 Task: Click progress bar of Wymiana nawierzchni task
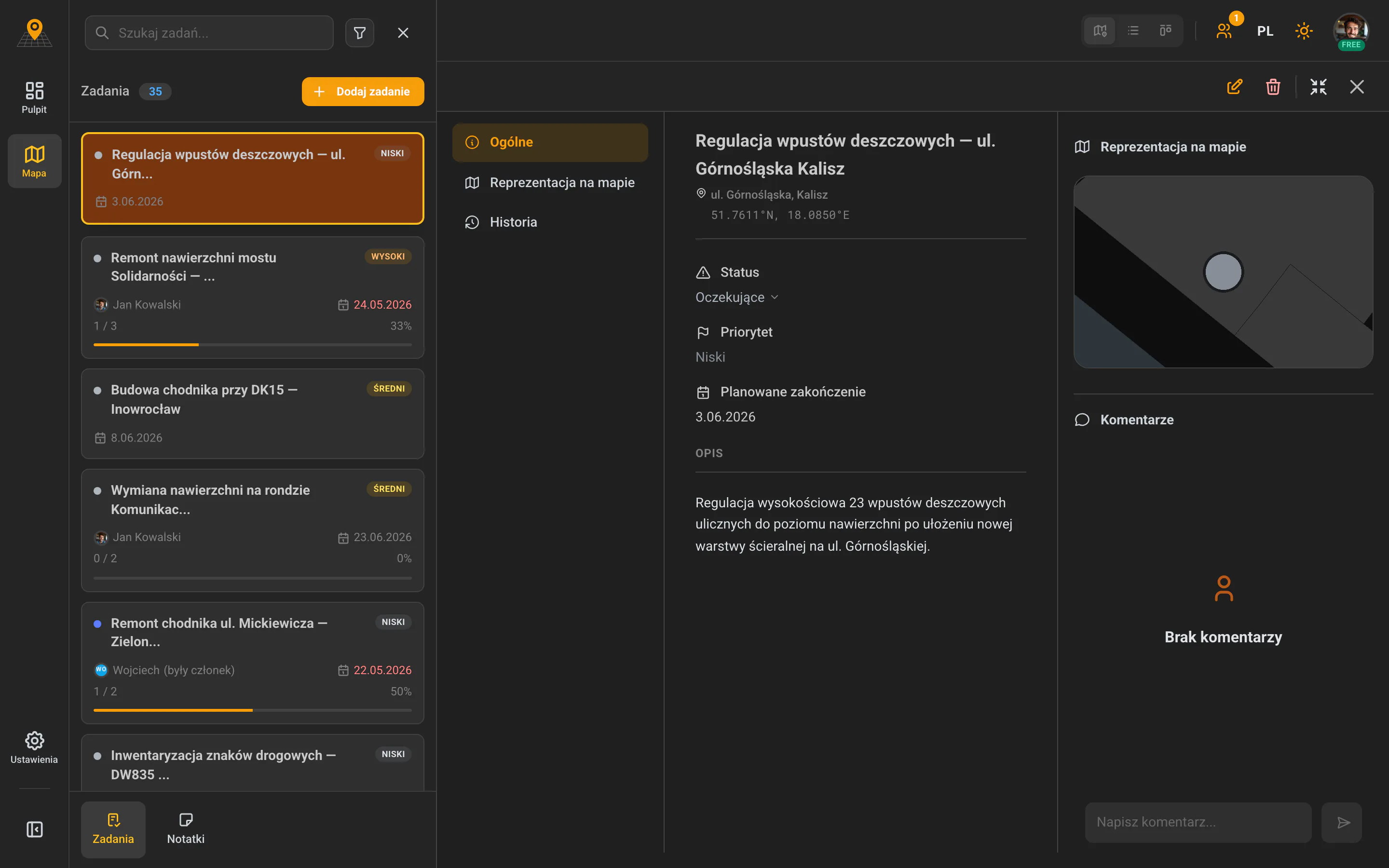[x=253, y=578]
